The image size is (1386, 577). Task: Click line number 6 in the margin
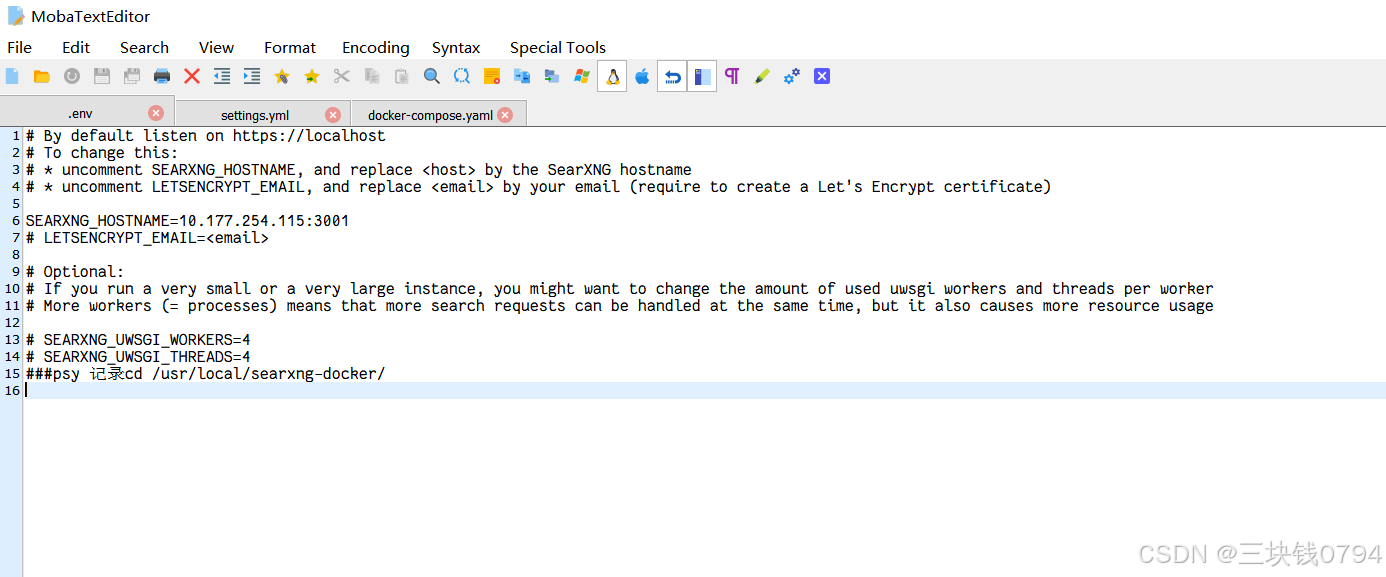click(16, 220)
